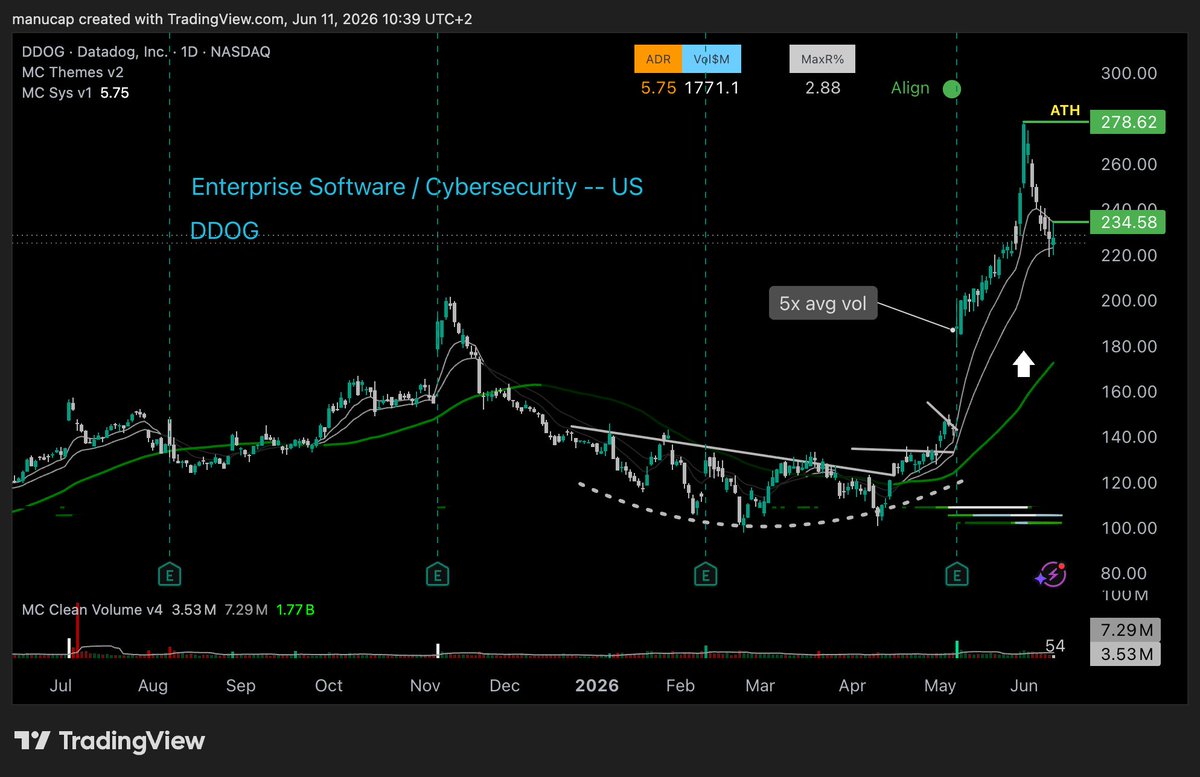Image resolution: width=1200 pixels, height=777 pixels.
Task: Click the orange ADR label
Action: tap(657, 59)
